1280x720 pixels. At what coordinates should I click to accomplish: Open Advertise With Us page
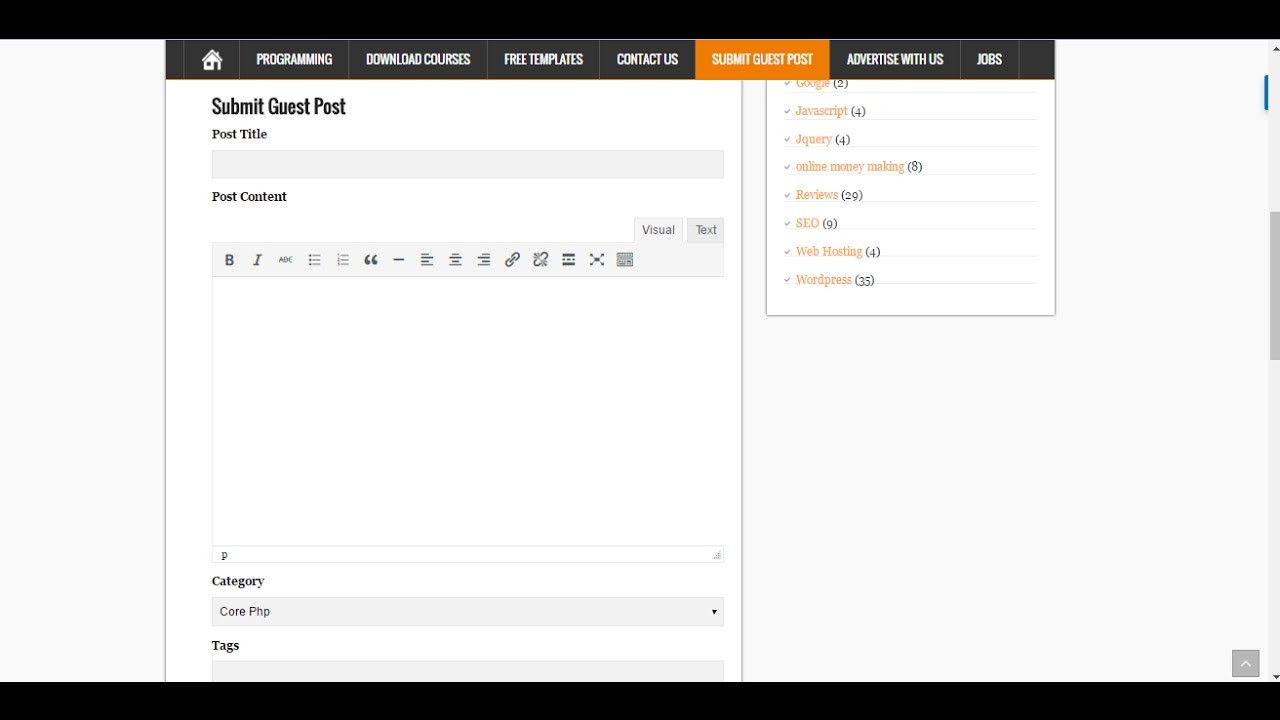[895, 60]
